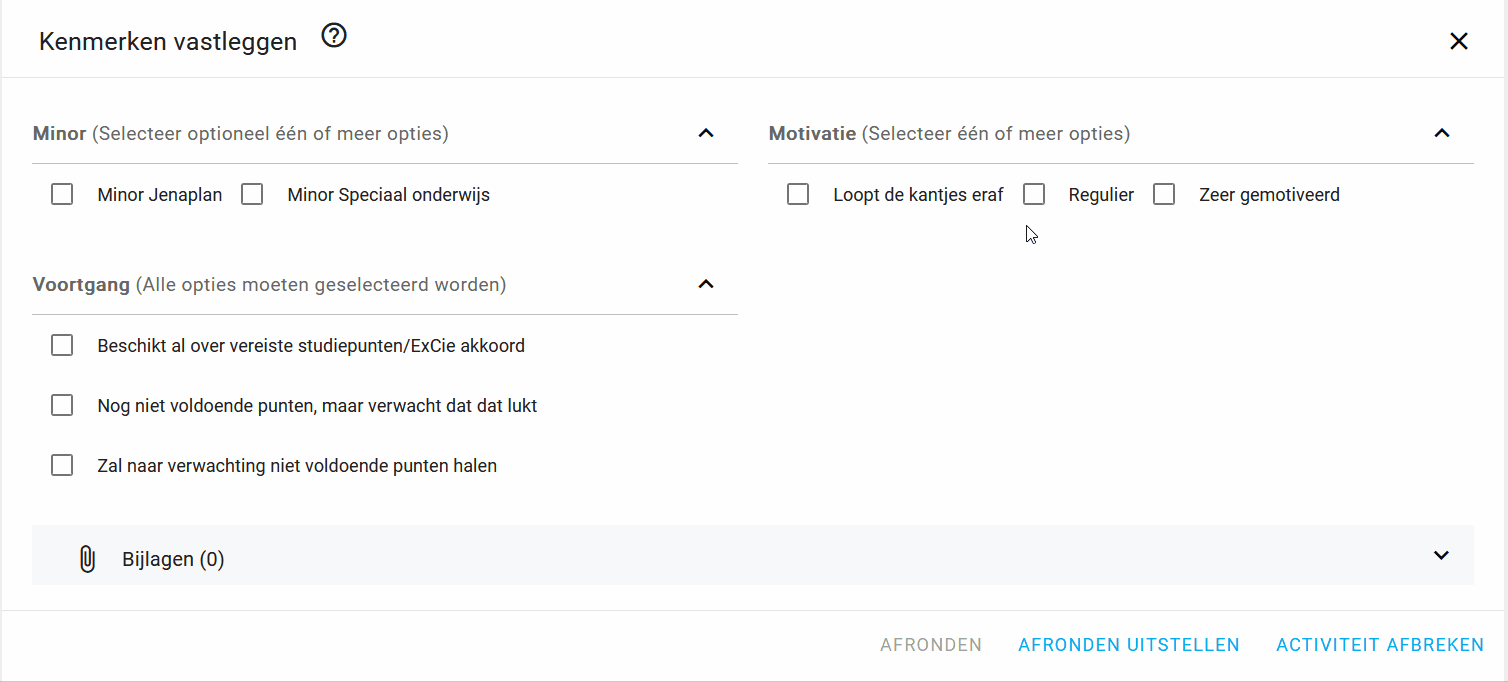Click the Bijlagen (0) label
The width and height of the screenshot is (1508, 682).
[x=172, y=558]
